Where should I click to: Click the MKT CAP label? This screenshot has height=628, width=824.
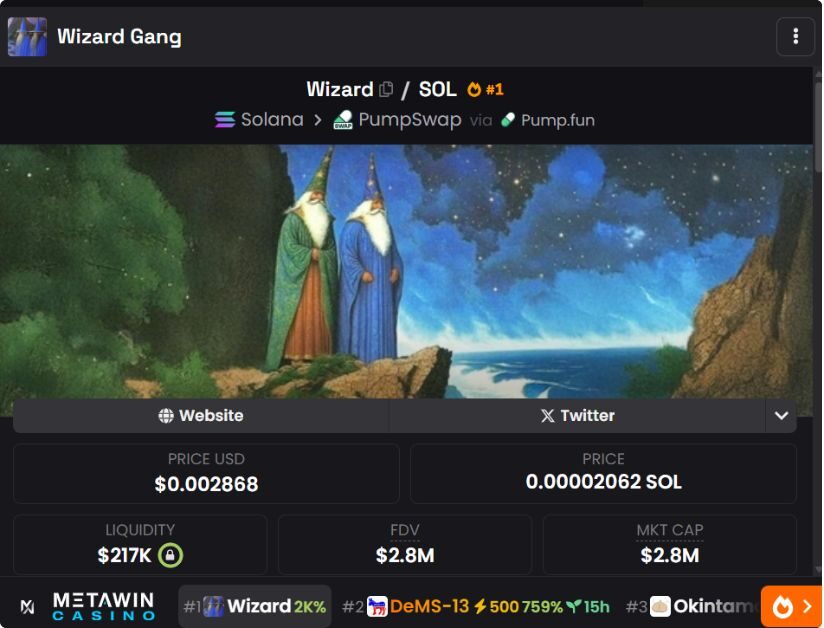point(670,530)
